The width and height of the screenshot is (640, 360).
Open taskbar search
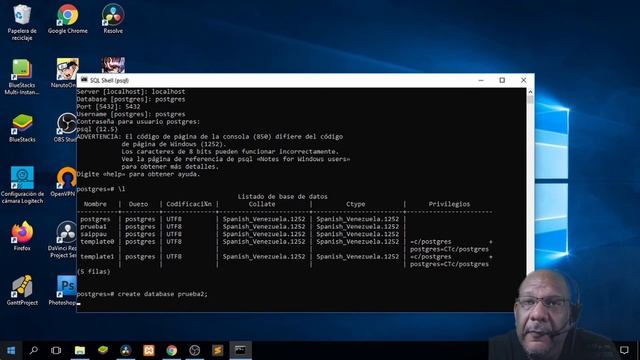[x=34, y=350]
